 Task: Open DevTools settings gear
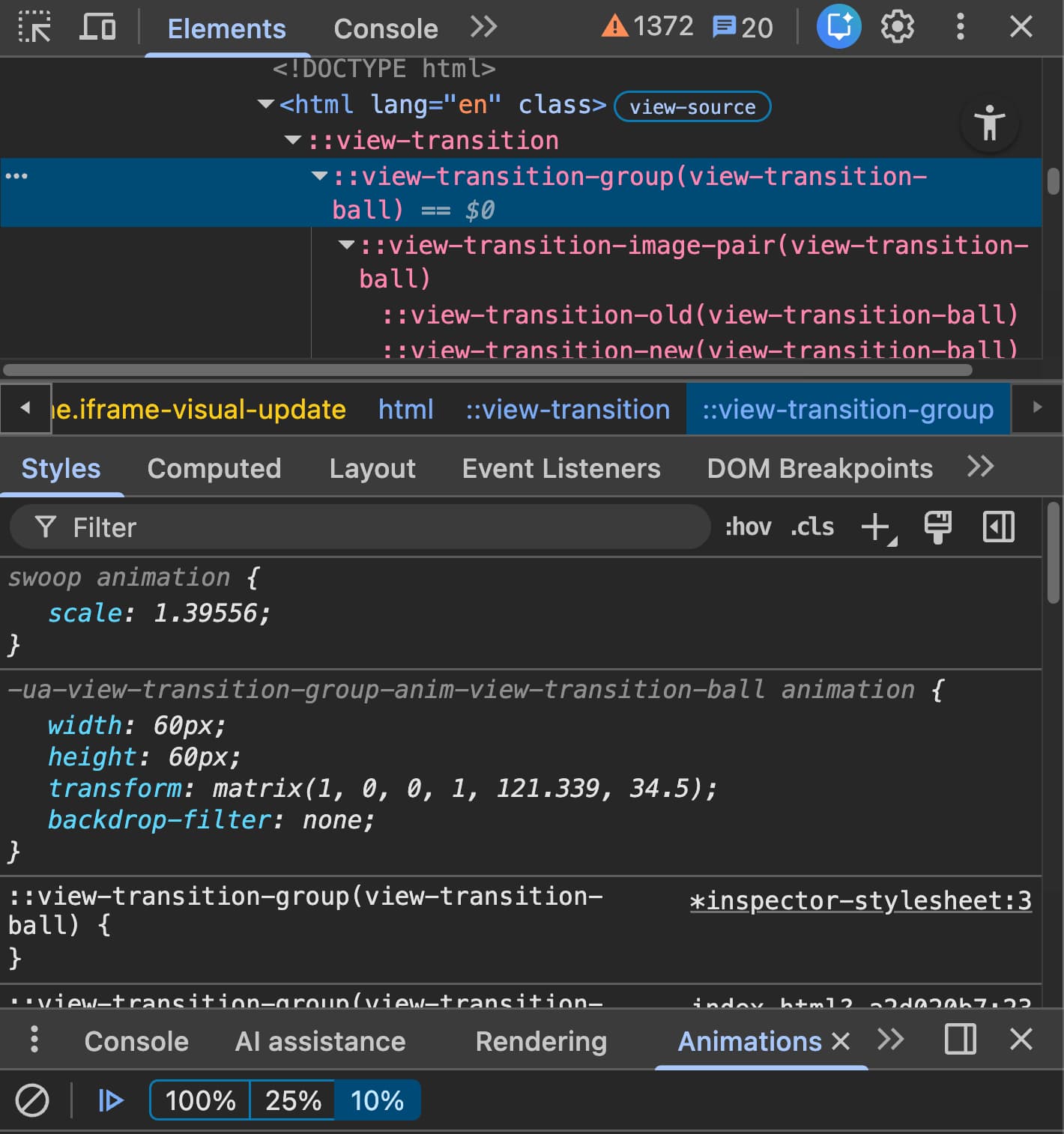(x=897, y=28)
